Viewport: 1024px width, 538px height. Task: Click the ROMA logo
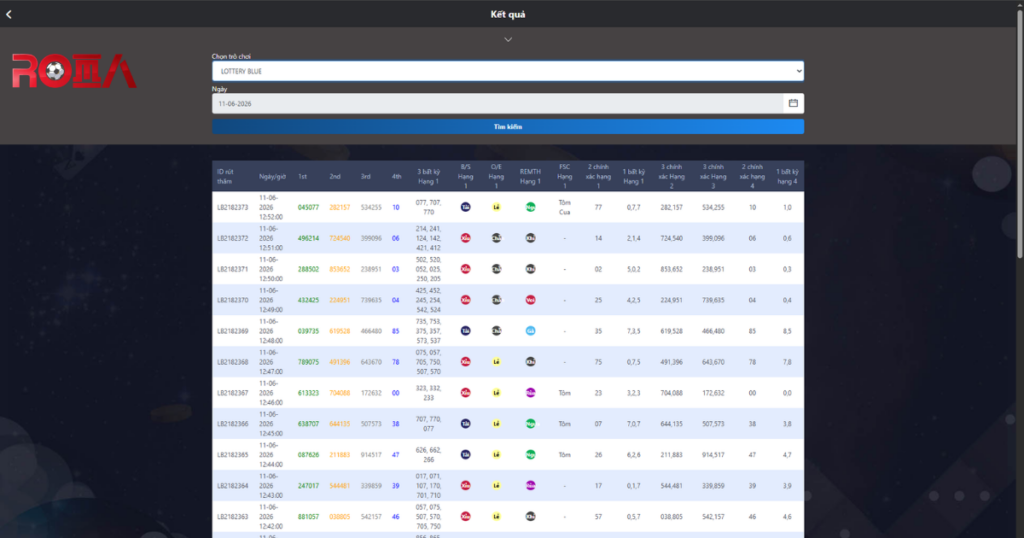click(74, 71)
